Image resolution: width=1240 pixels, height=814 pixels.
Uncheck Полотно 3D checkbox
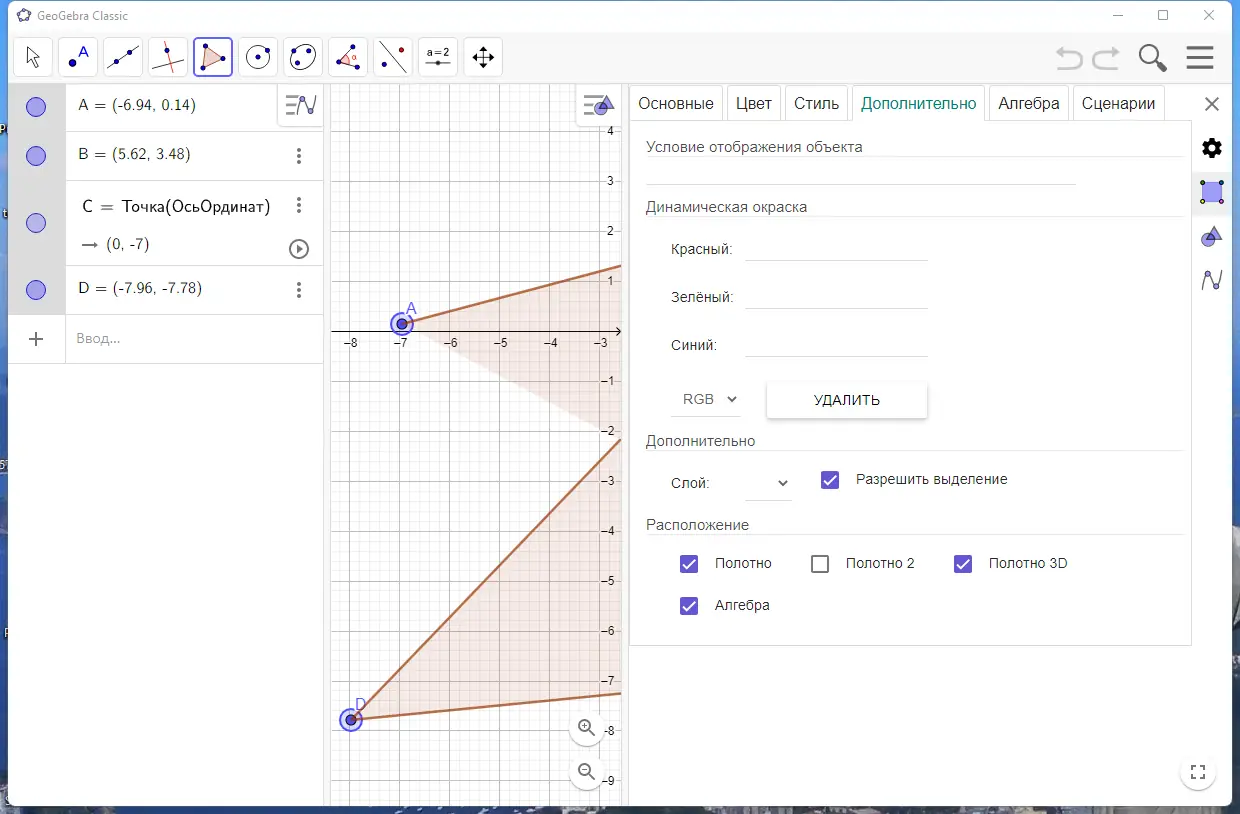(x=963, y=564)
